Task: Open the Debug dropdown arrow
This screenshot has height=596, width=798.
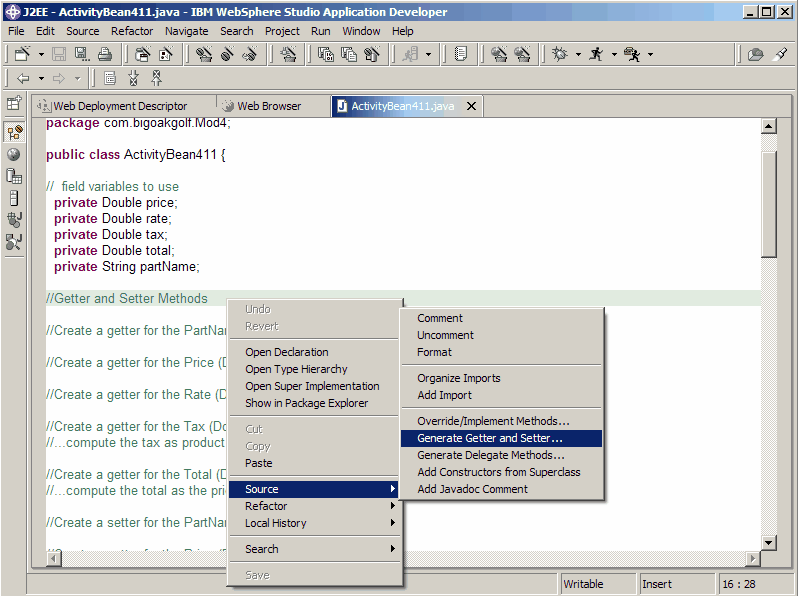Action: (578, 54)
